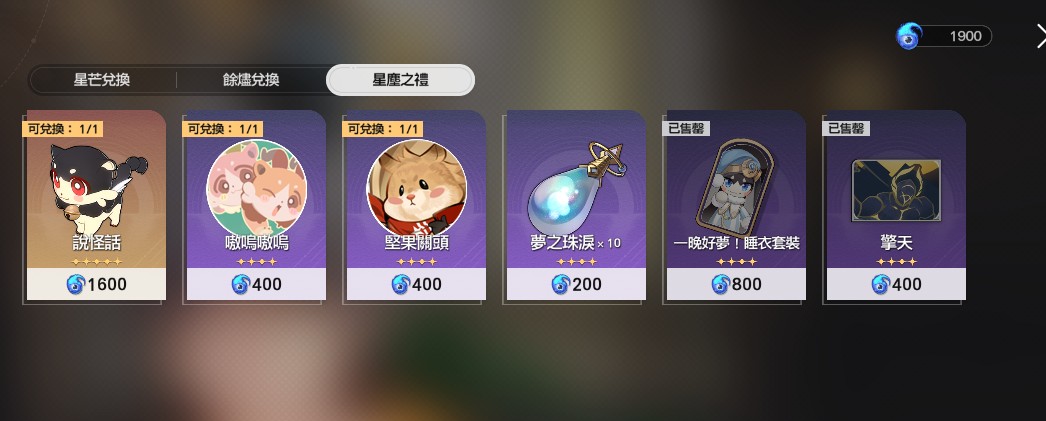Click the 1600 price bar under 說怪話
This screenshot has width=1046, height=421.
point(96,284)
